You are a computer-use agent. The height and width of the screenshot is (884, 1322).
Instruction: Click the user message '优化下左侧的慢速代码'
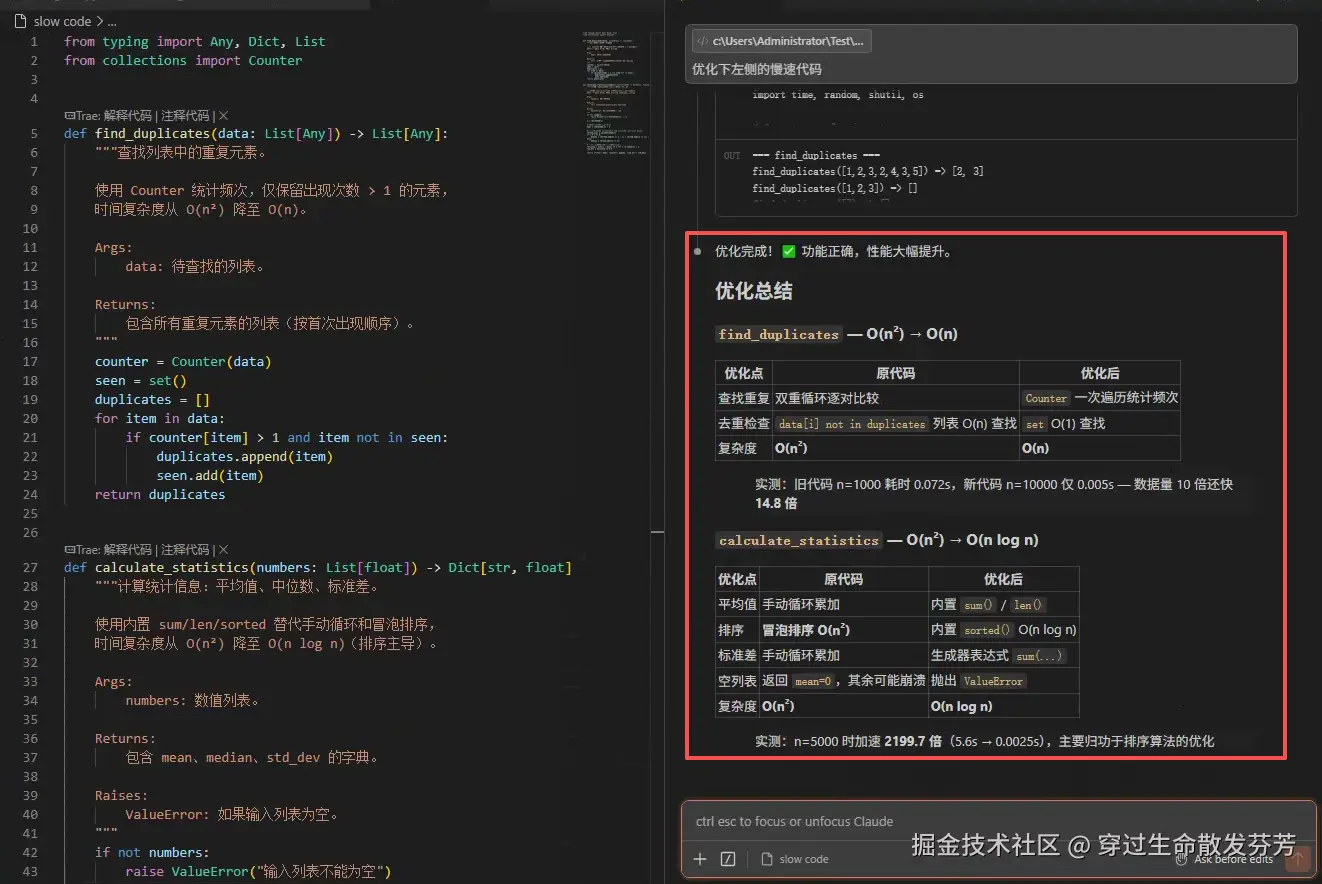point(757,70)
